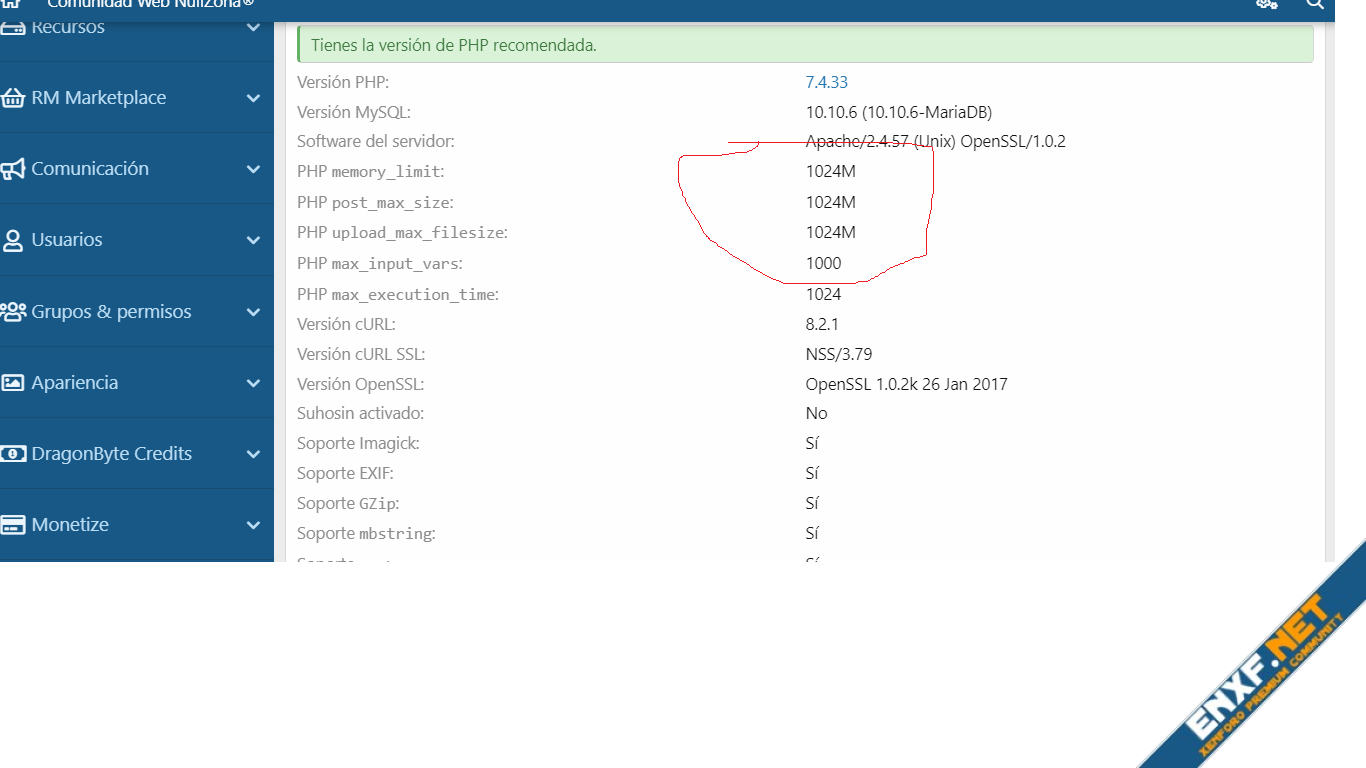Click the Monetize credit card icon
This screenshot has height=768, width=1366.
(13, 525)
